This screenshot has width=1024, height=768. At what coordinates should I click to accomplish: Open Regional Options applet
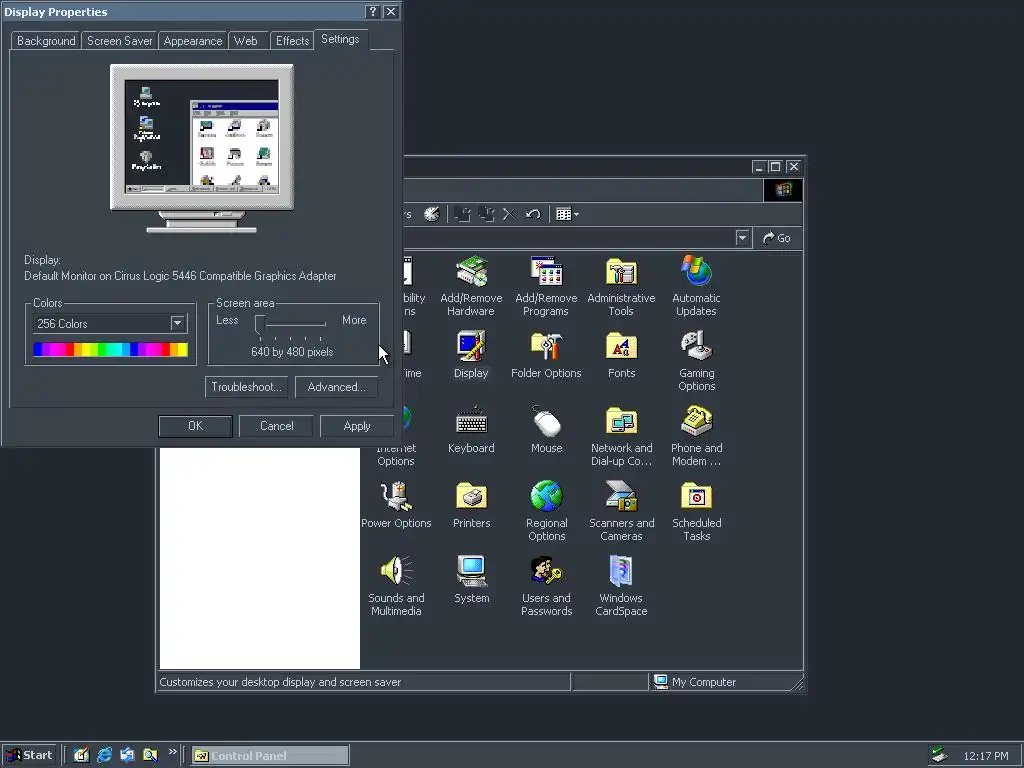(546, 511)
